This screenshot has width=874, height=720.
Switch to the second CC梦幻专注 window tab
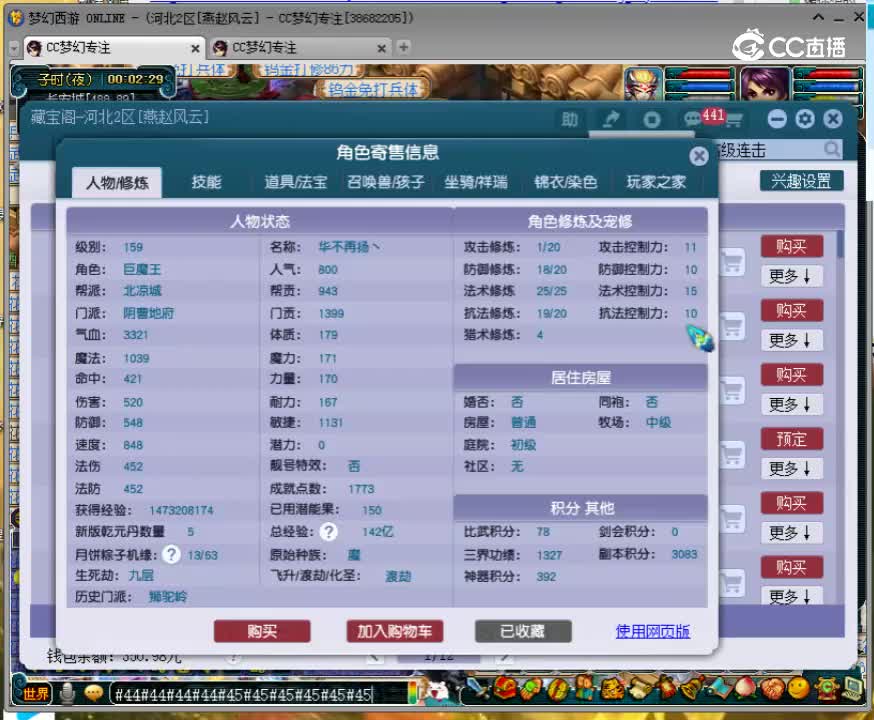tap(298, 48)
